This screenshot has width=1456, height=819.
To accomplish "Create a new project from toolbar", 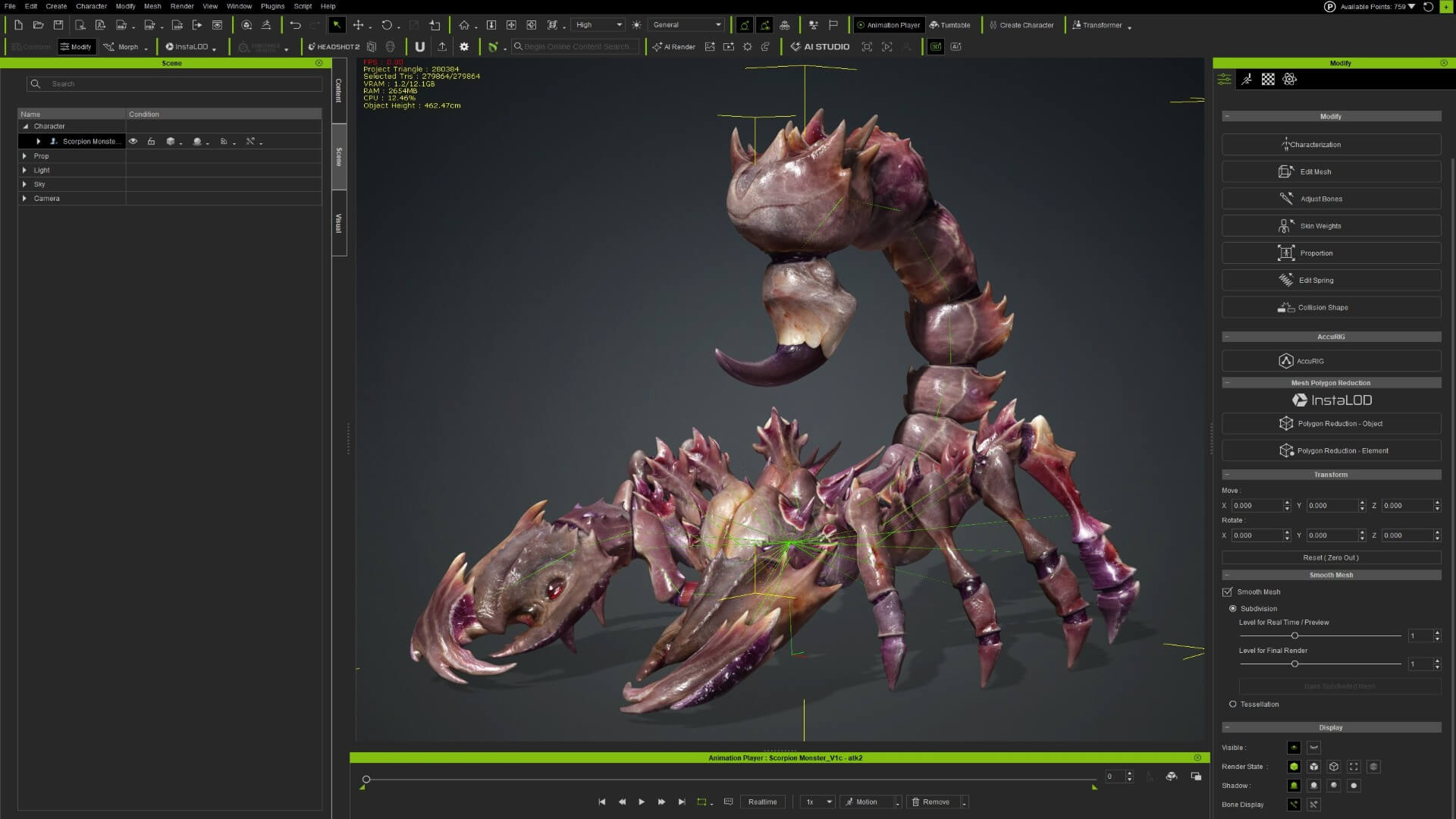I will (x=18, y=25).
